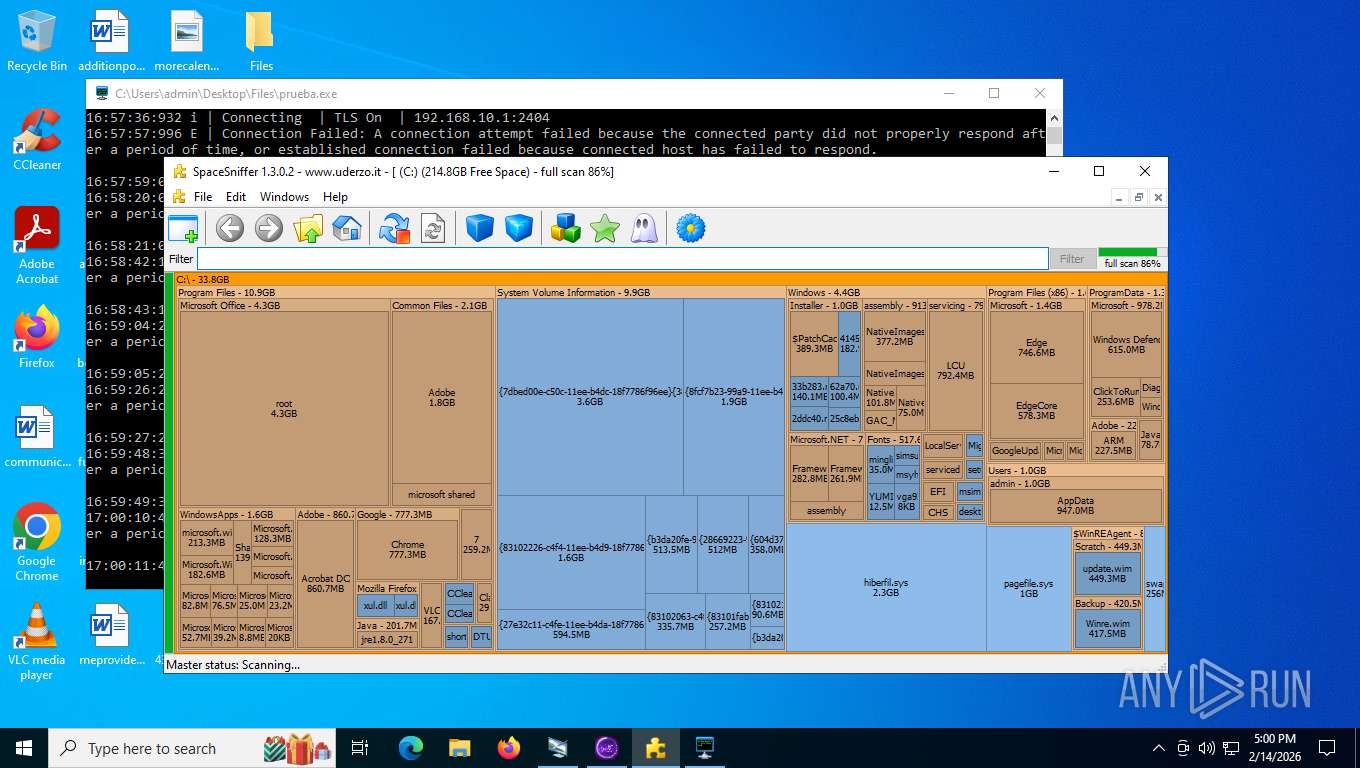Click the Windows - 4.4GB header
Viewport: 1360px width, 768px height.
click(x=885, y=293)
